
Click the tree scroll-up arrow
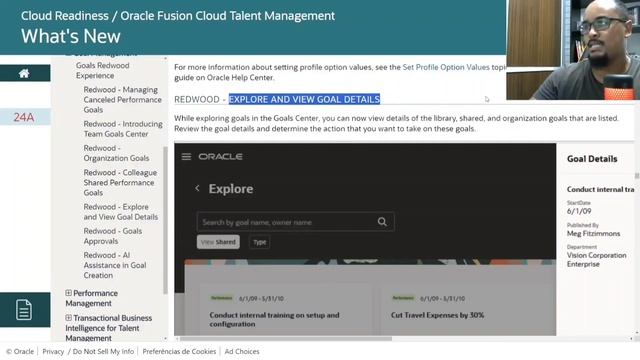click(165, 59)
